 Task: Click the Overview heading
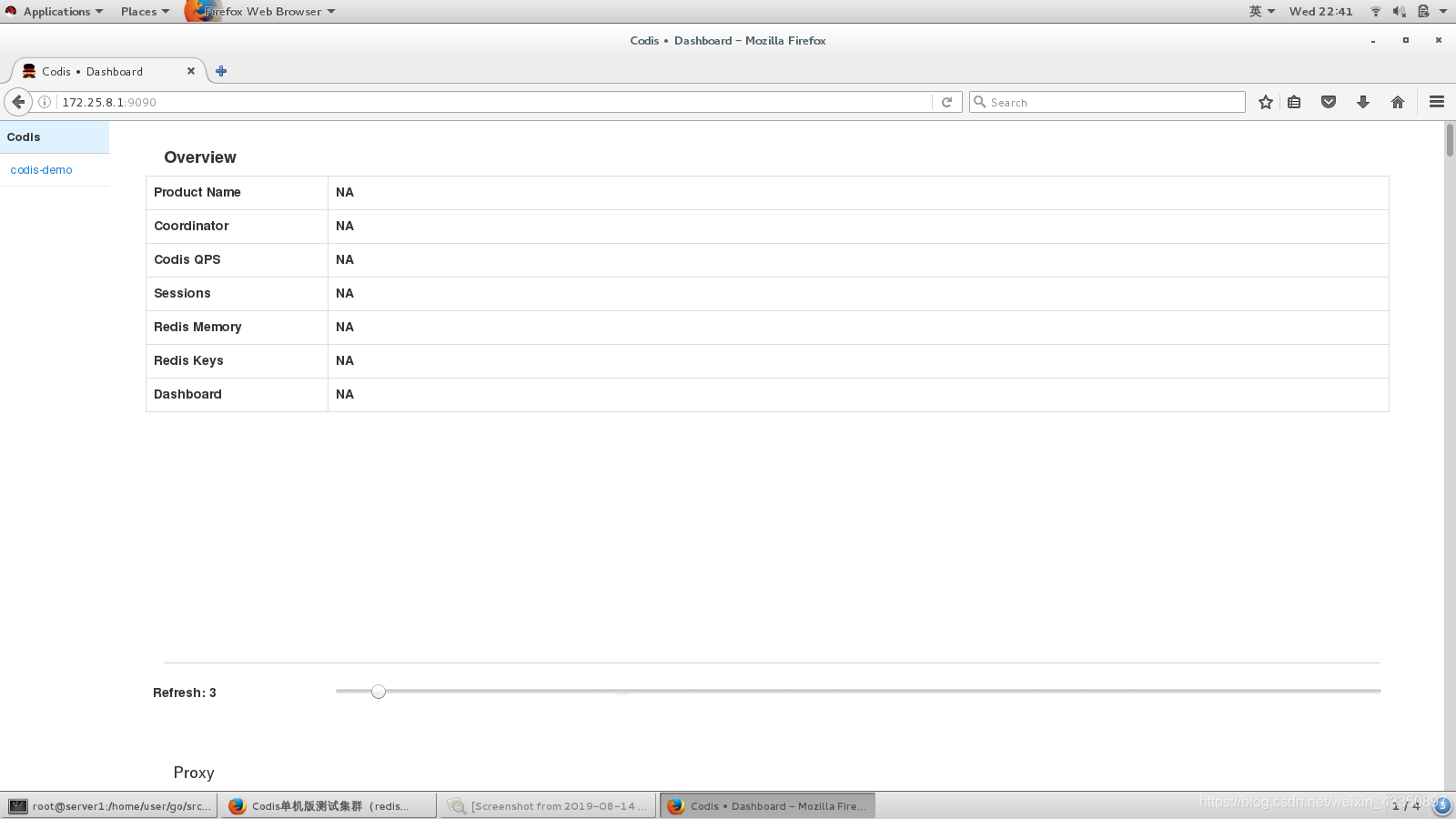coord(200,157)
